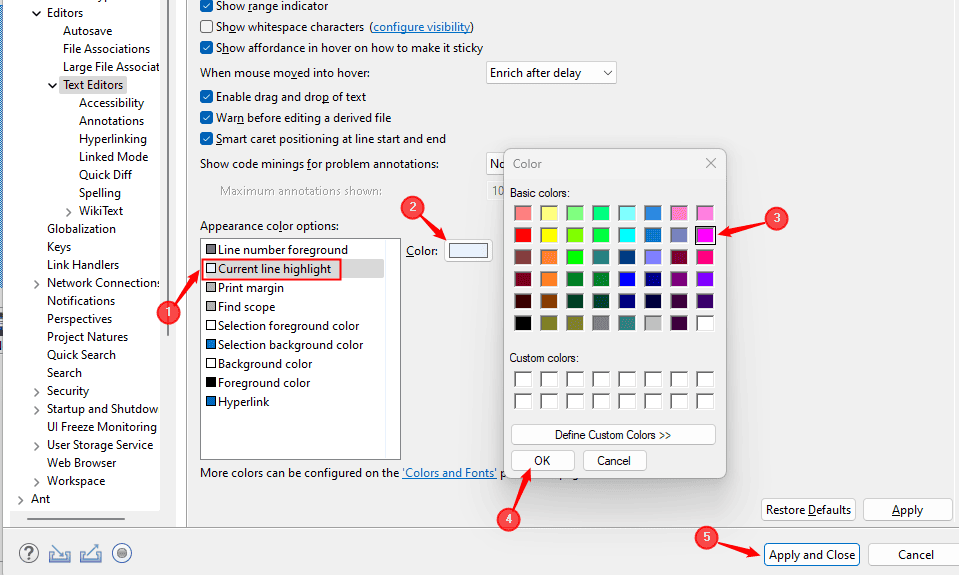Expand the Network Connections node
This screenshot has width=959, height=575.
click(x=37, y=284)
